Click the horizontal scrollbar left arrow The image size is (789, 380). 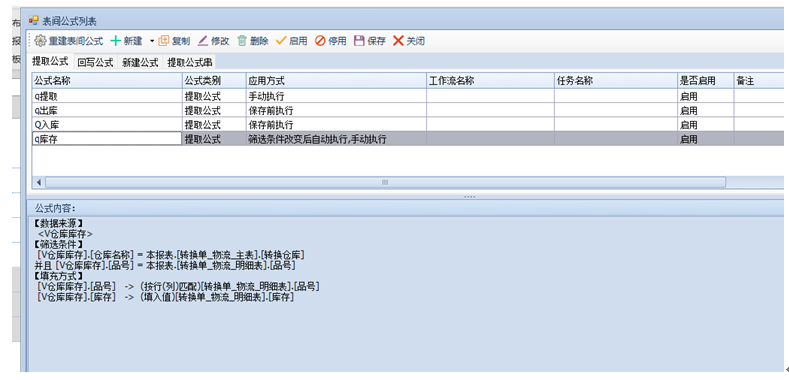pyautogui.click(x=39, y=182)
